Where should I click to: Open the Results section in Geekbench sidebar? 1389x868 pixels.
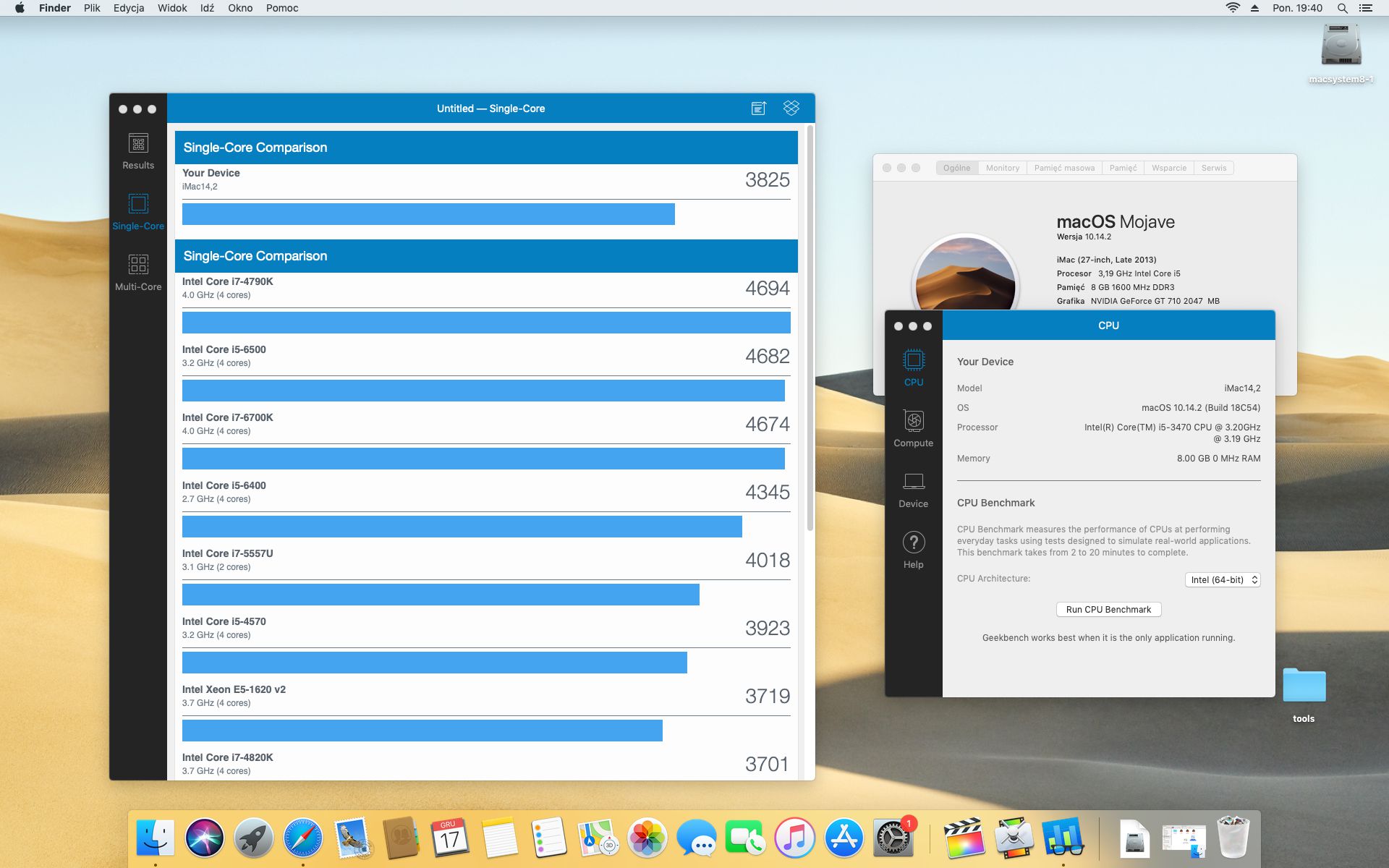tap(138, 151)
